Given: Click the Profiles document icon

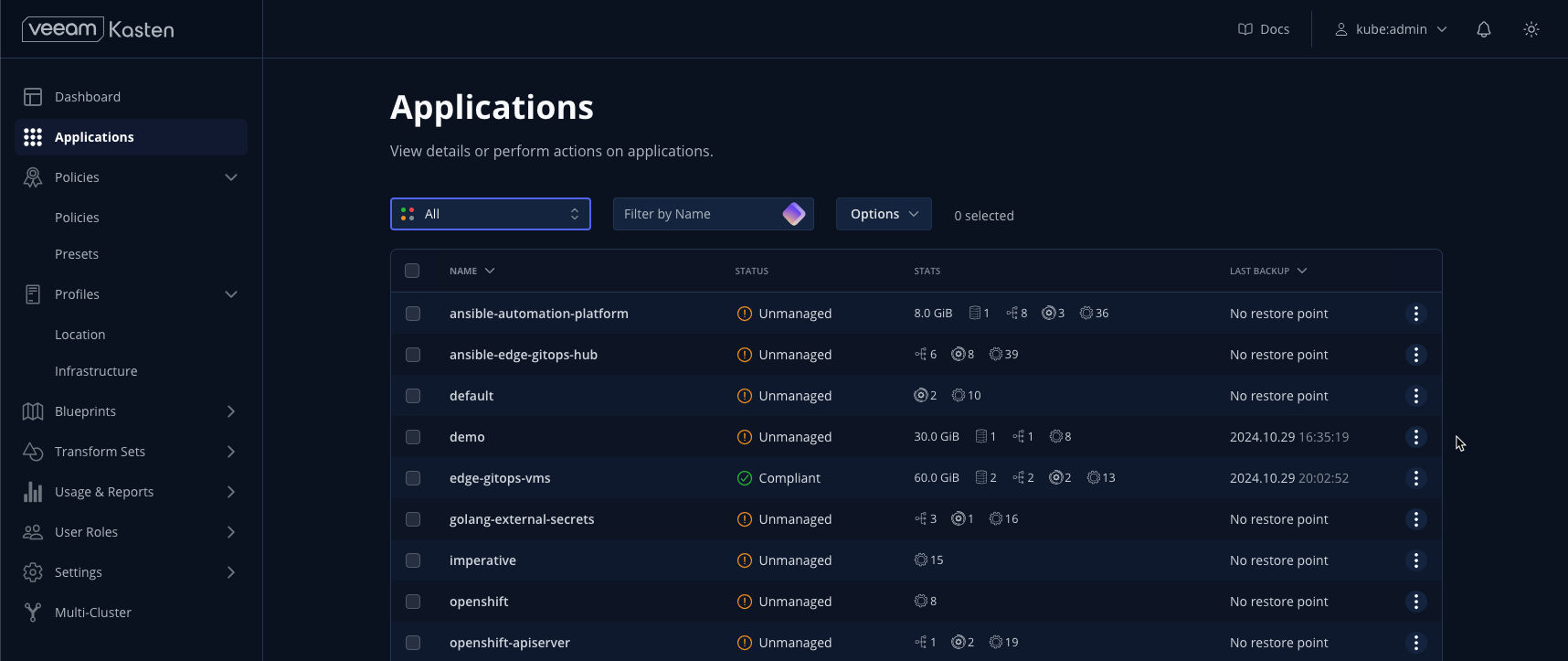Looking at the screenshot, I should point(33,294).
